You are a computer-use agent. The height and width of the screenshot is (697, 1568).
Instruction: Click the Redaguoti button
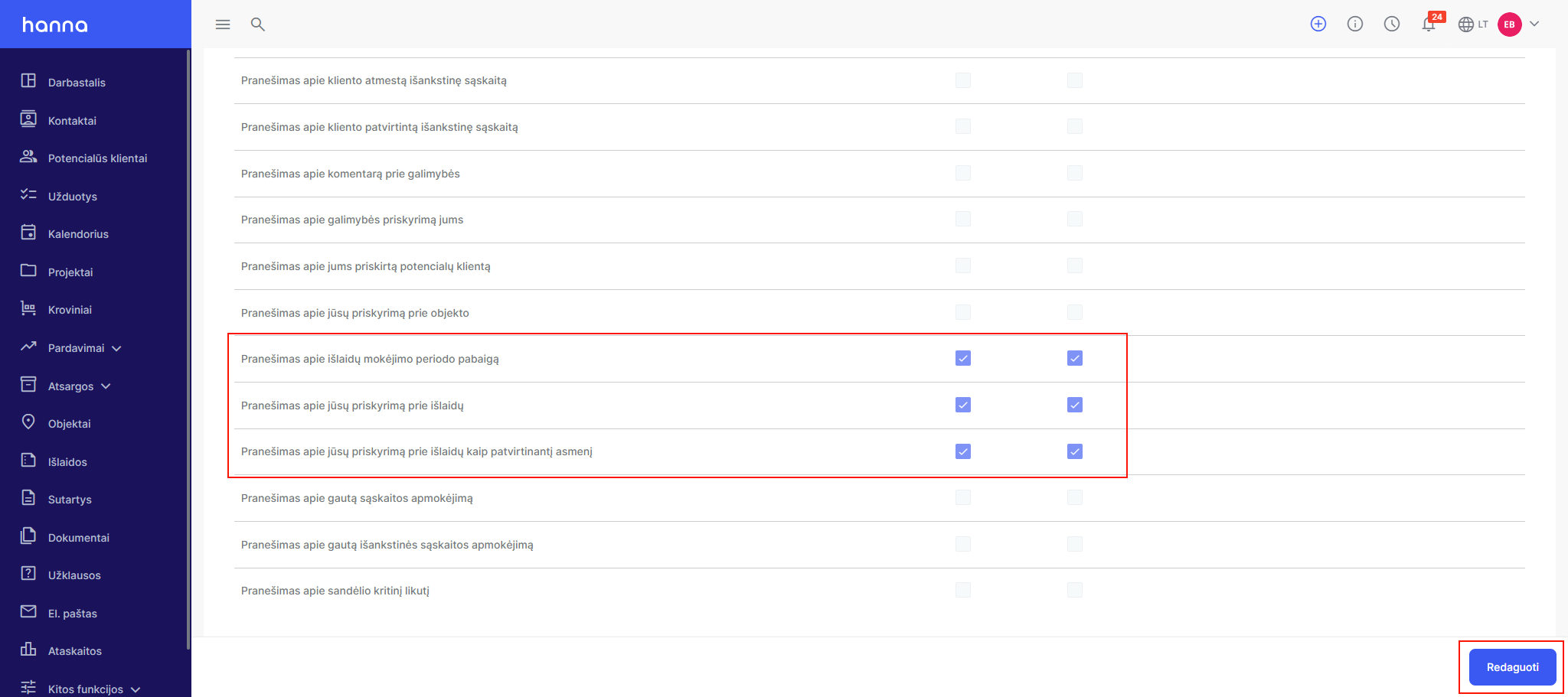1512,667
